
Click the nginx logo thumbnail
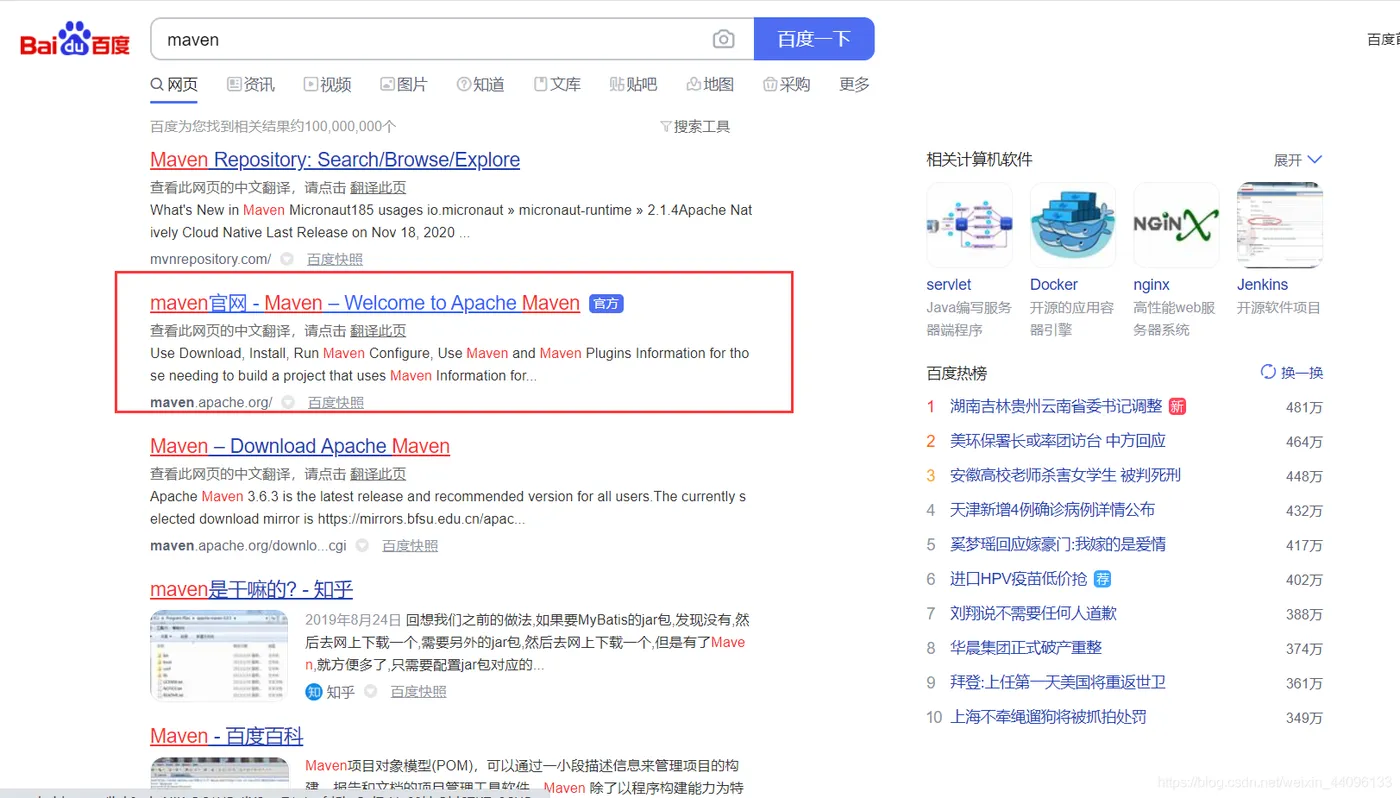[x=1176, y=225]
